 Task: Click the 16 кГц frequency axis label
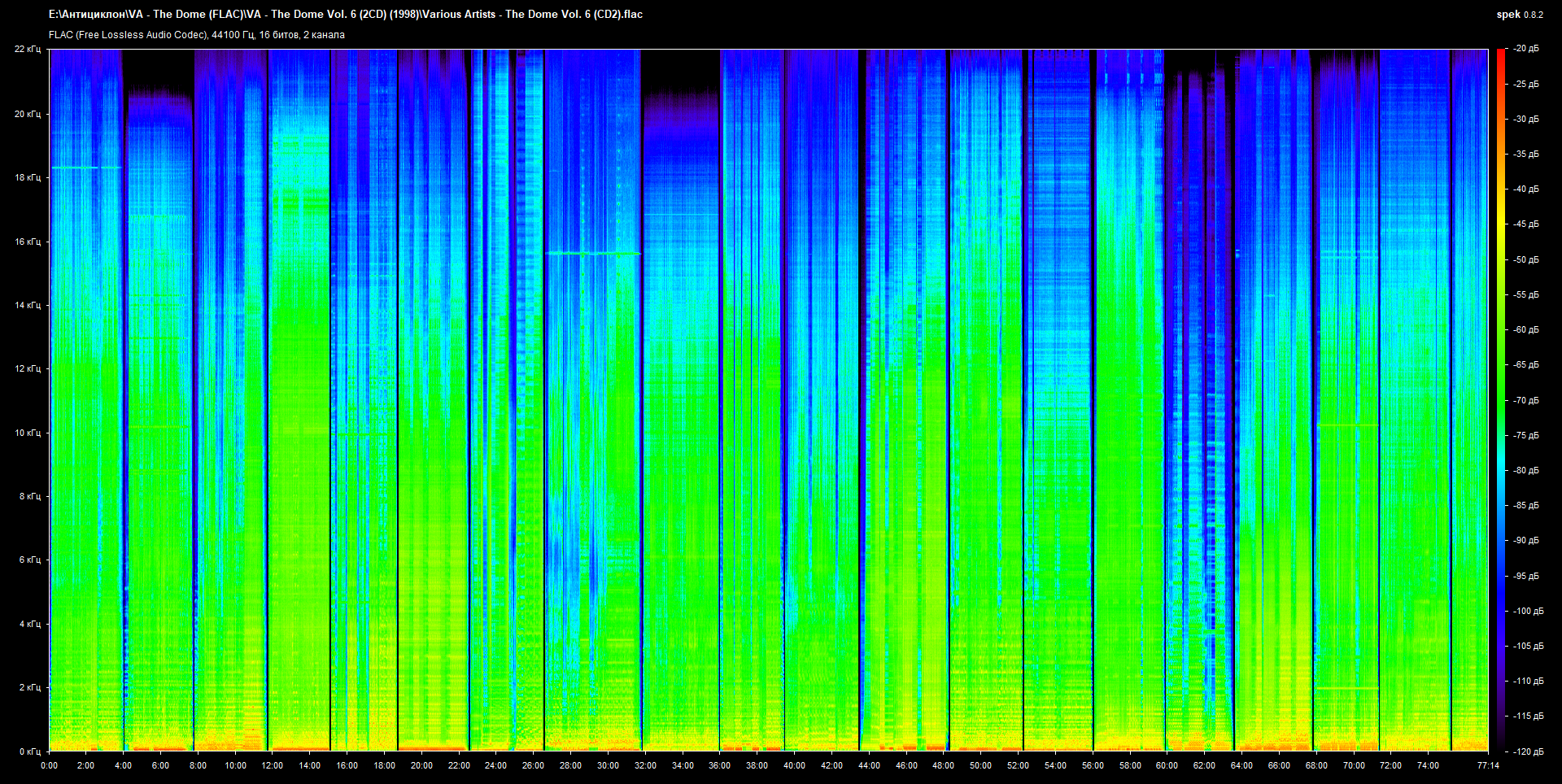27,242
